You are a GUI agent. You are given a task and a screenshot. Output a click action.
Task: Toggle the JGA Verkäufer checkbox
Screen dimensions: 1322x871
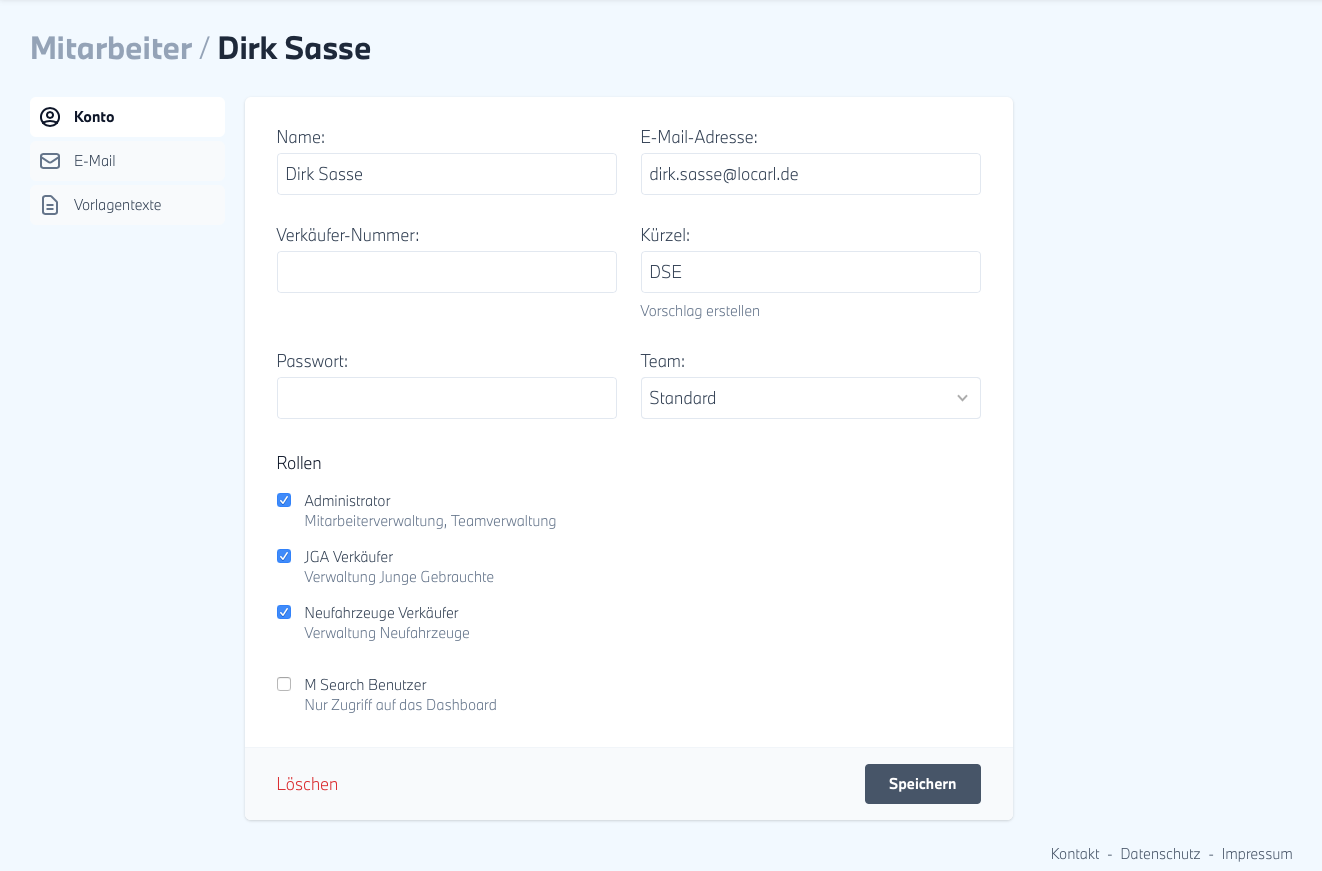pyautogui.click(x=284, y=556)
